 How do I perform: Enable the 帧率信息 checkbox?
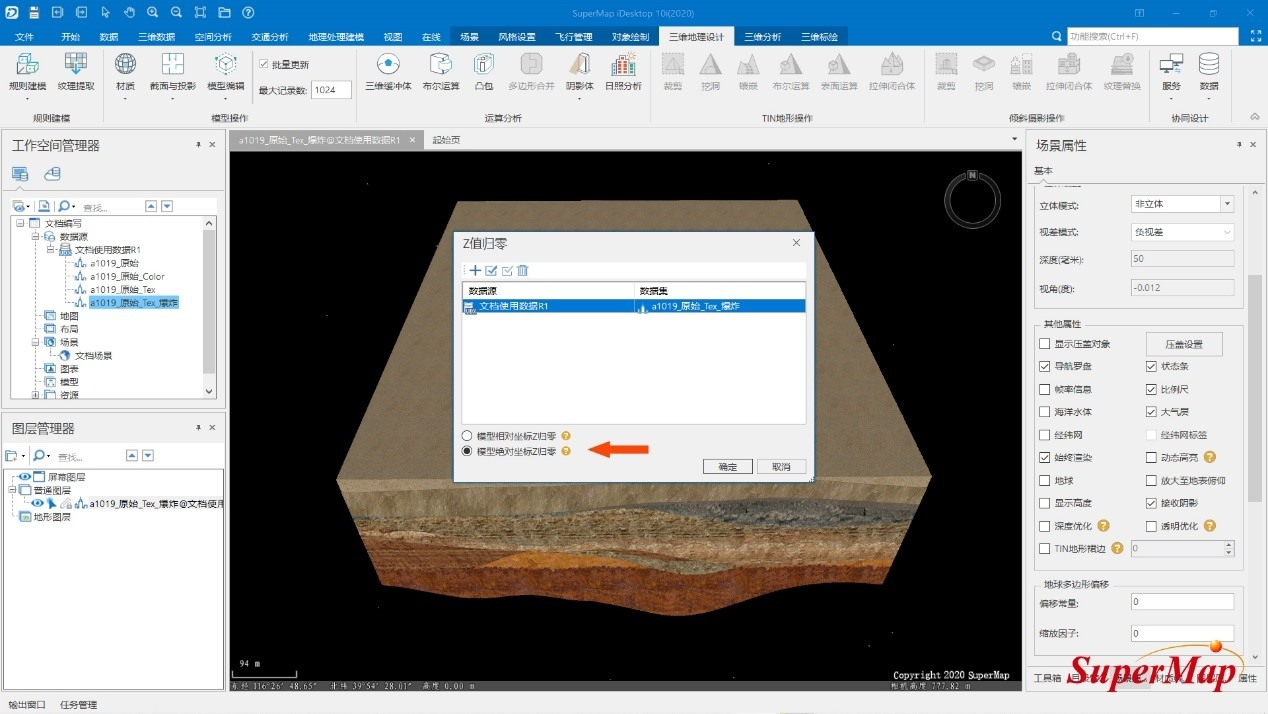pyautogui.click(x=1045, y=390)
